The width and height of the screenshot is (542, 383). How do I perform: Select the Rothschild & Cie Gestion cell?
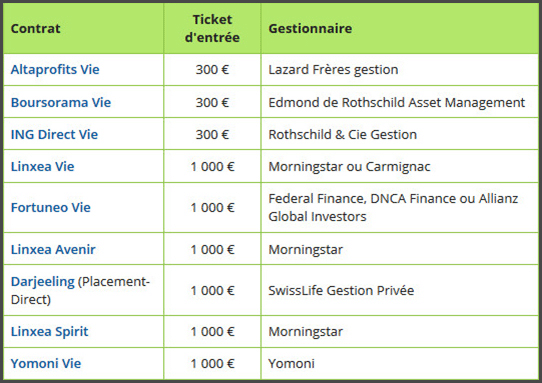(400, 134)
